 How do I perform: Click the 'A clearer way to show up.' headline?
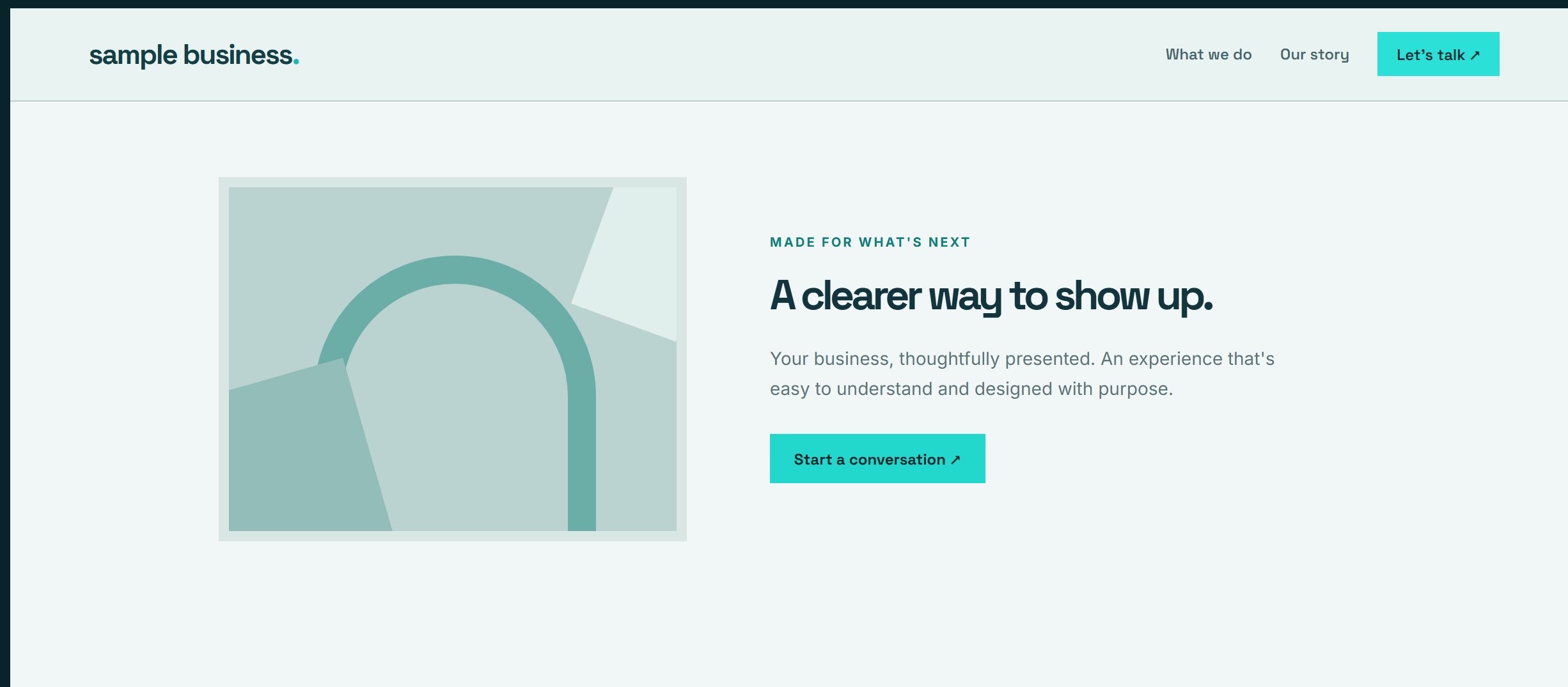point(991,297)
